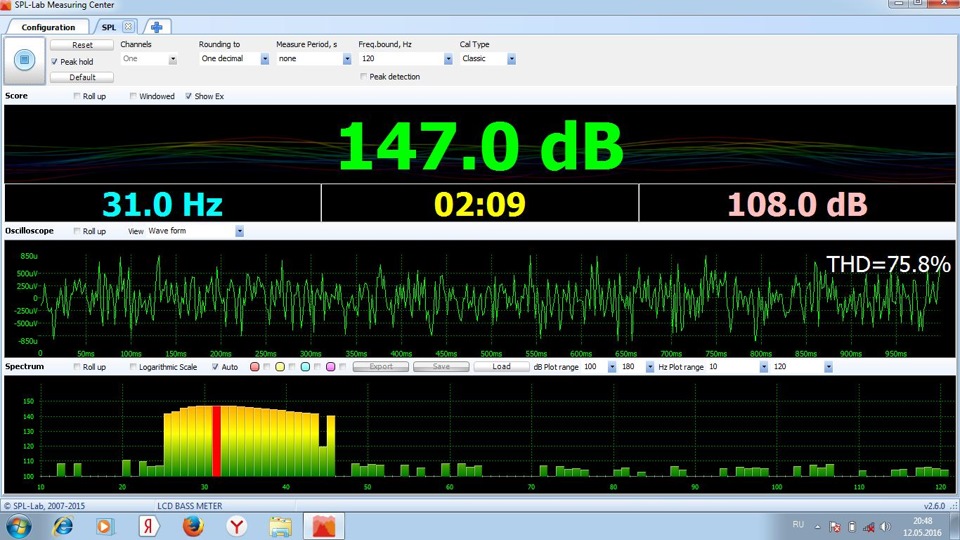Screen dimensions: 960x540
Task: Enable Logarithmic Scale in Spectrum panel
Action: [134, 367]
